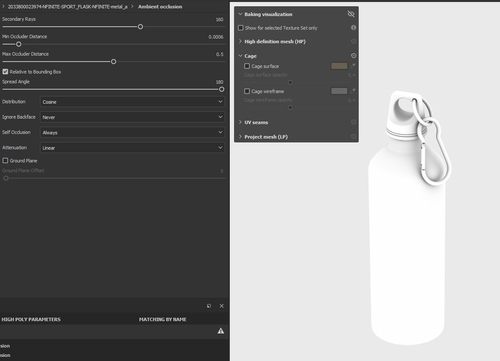Toggle Project mesh (LP) visibility eye icon
500x361 pixels.
pyautogui.click(x=354, y=136)
